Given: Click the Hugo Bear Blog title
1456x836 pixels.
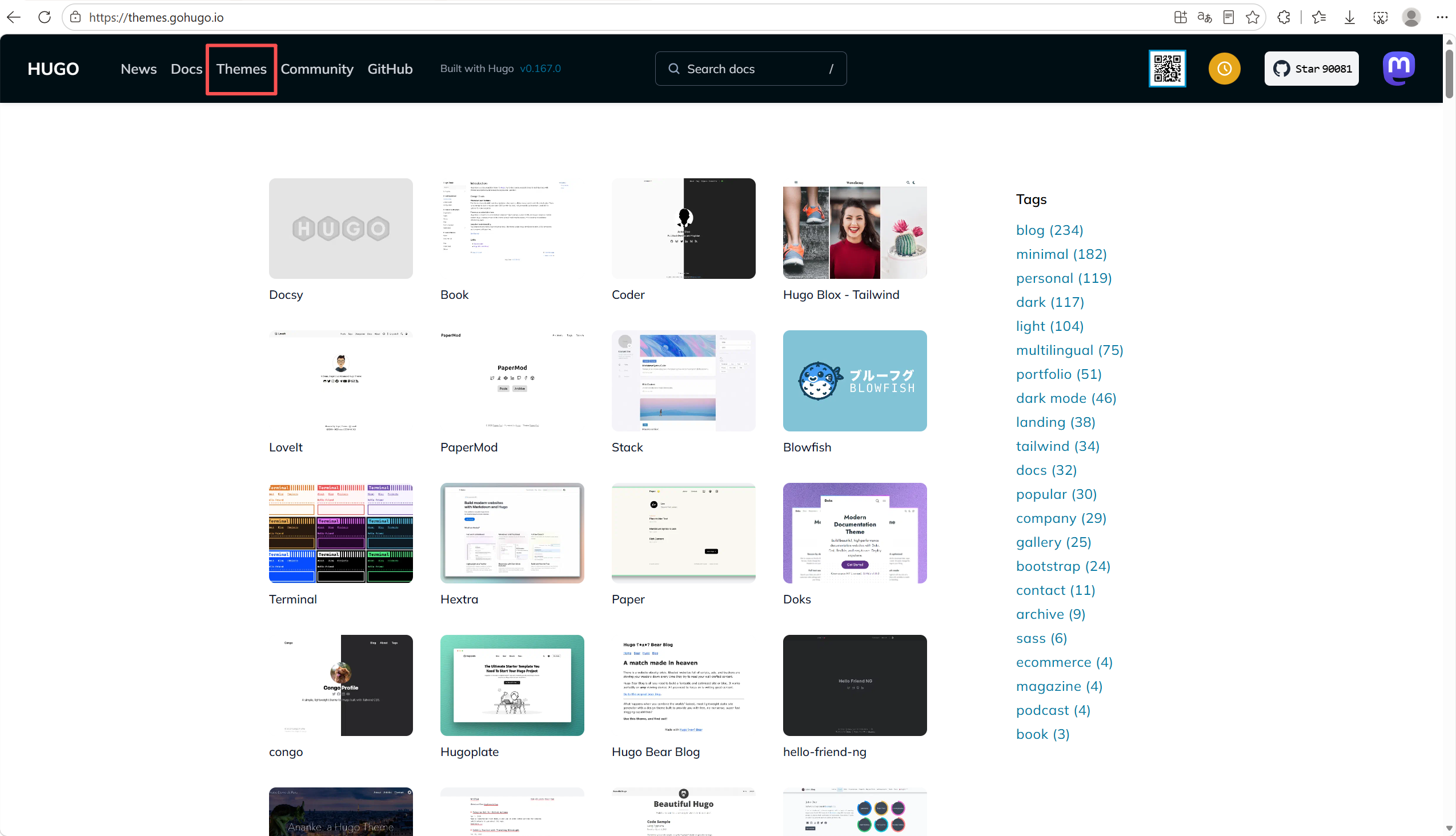Looking at the screenshot, I should pos(655,752).
